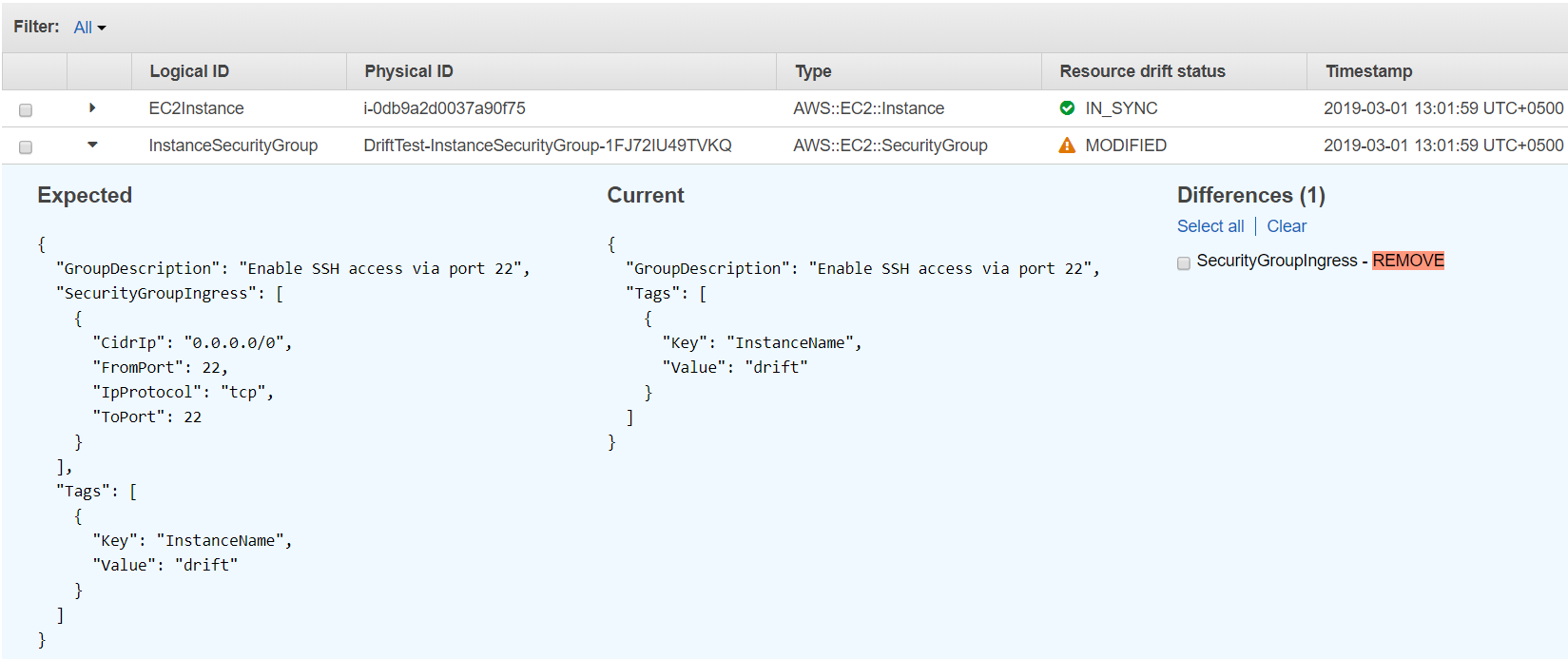This screenshot has width=1568, height=659.
Task: Click the red REMOVE difference label
Action: click(1407, 261)
